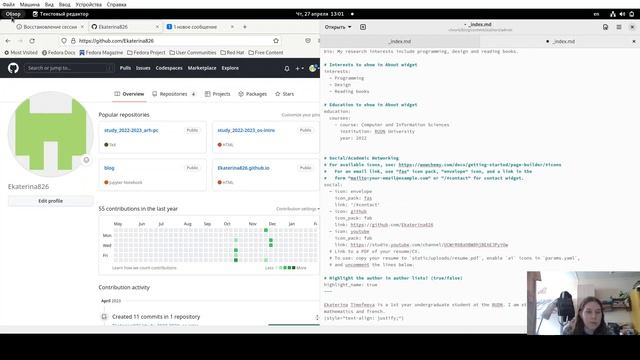The image size is (640, 360).
Task: Open study_2022-2023_arh-pc repository
Action: pos(131,130)
